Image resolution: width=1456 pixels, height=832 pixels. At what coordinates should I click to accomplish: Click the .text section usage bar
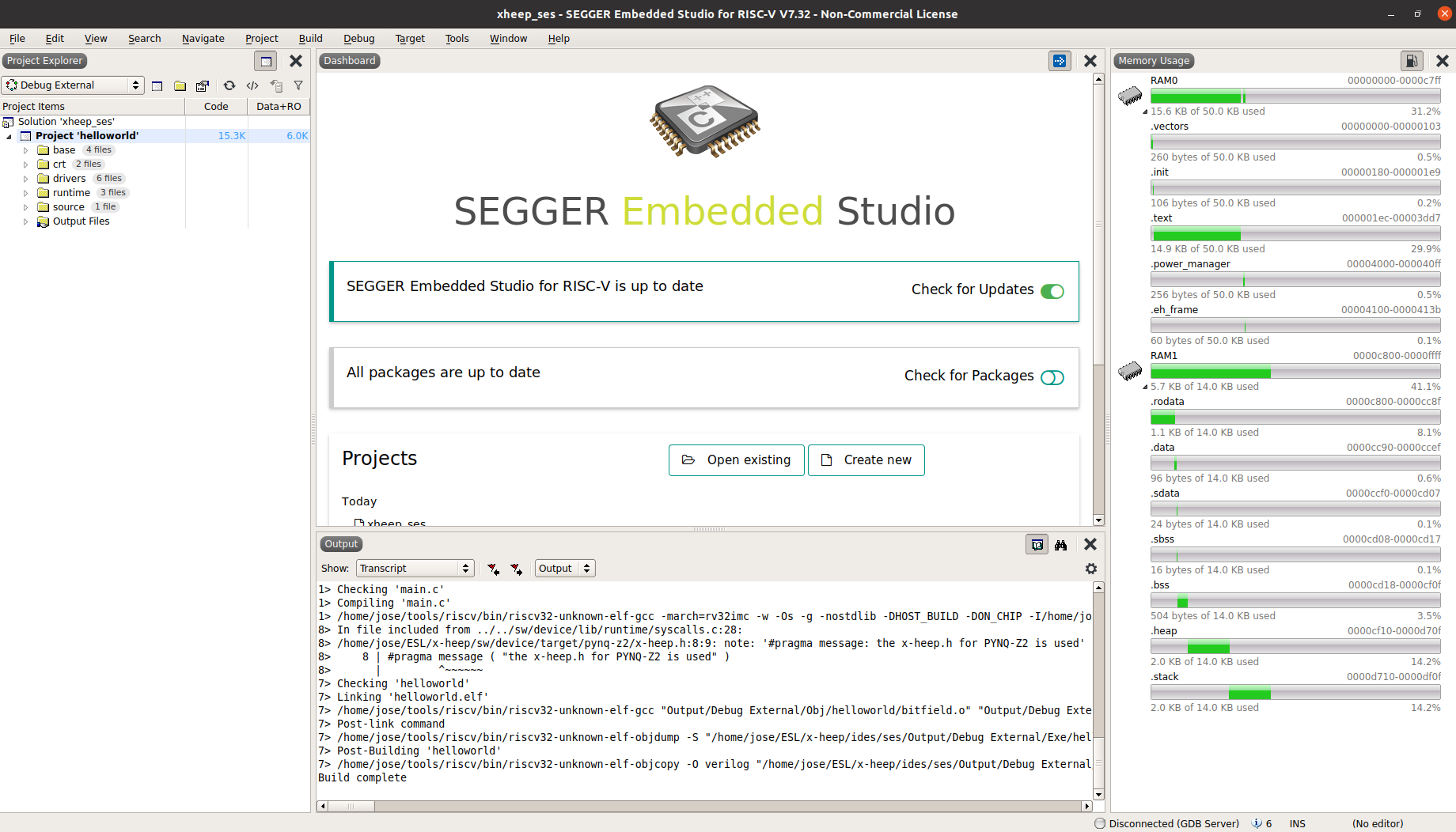click(x=1295, y=234)
